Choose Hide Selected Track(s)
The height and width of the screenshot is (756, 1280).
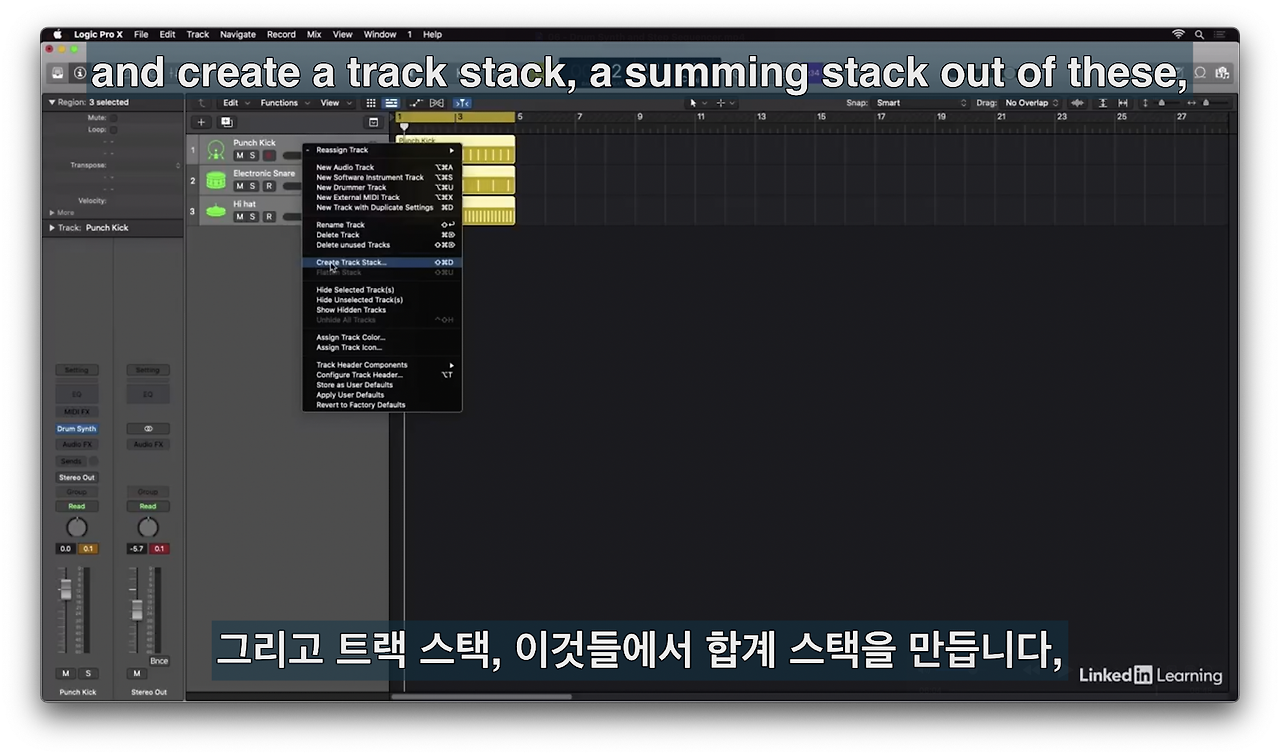(x=382, y=290)
